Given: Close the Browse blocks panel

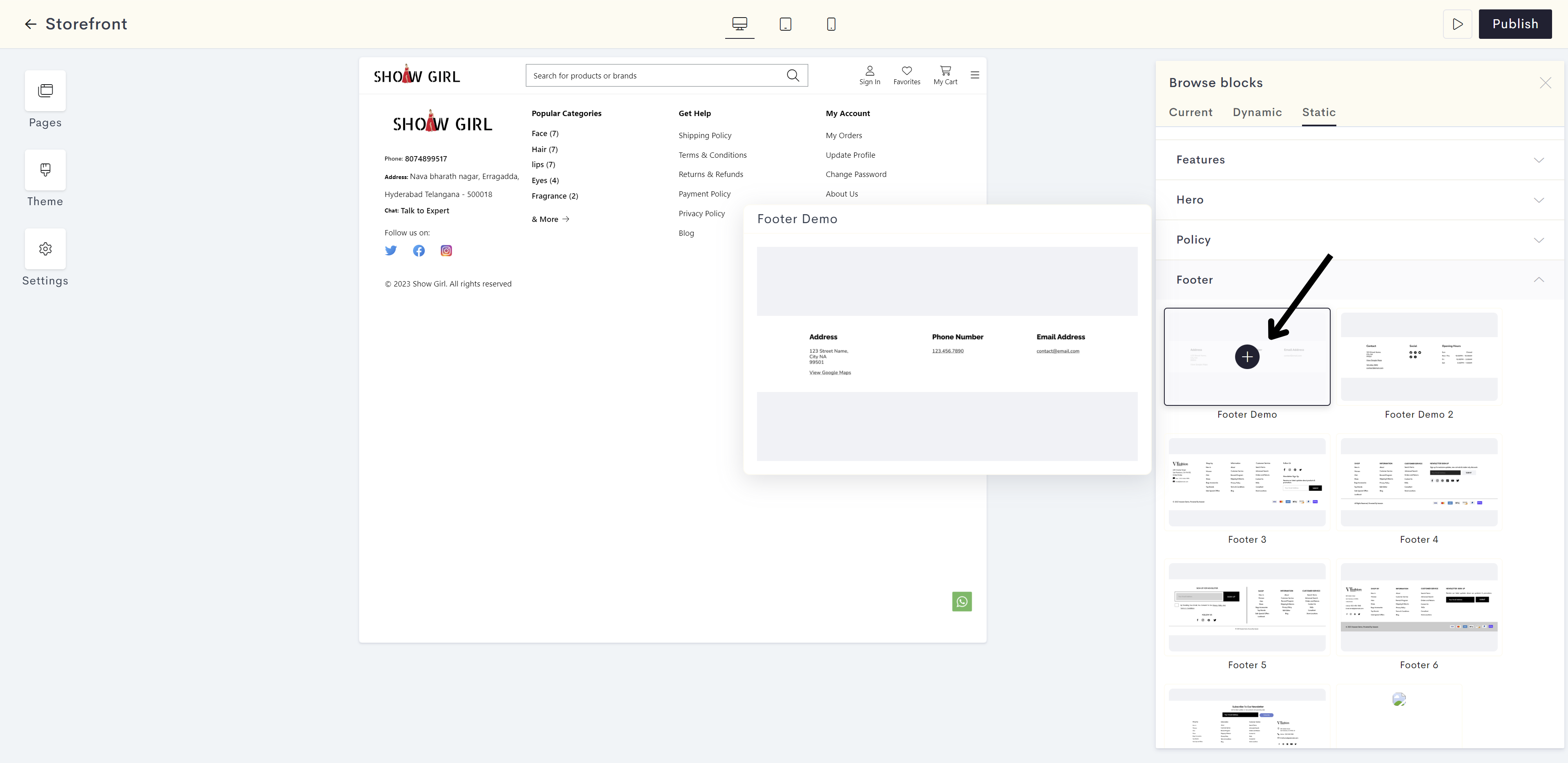Looking at the screenshot, I should 1545,83.
